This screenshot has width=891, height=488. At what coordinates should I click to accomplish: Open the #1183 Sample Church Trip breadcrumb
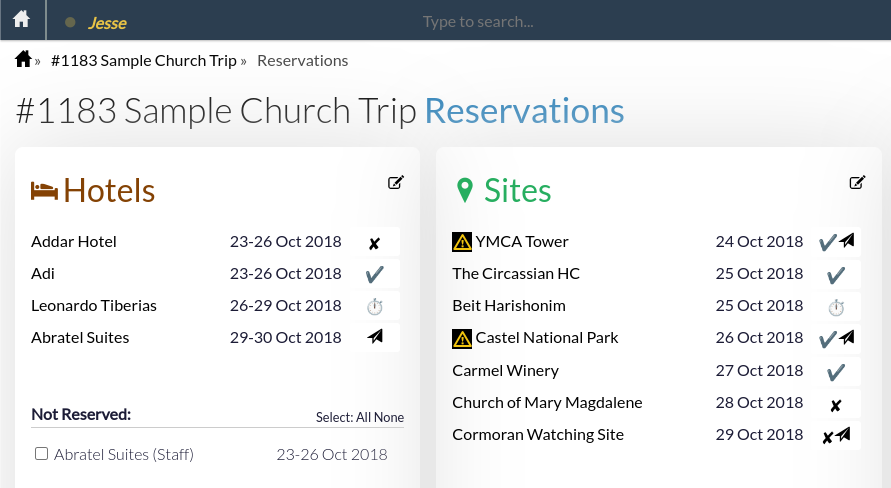coord(144,61)
